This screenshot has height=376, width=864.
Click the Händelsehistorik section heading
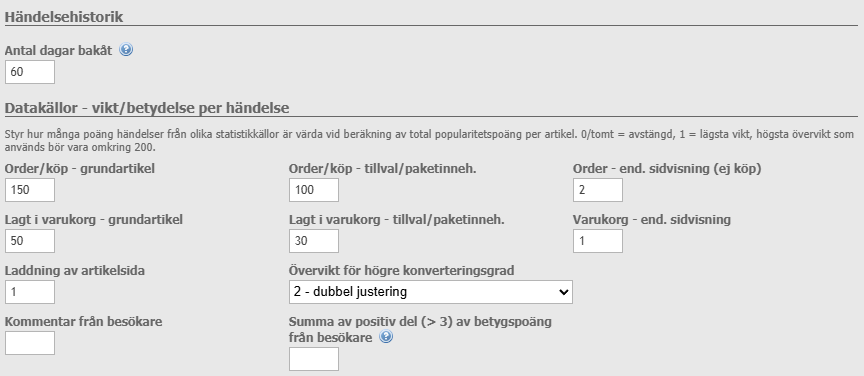63,17
